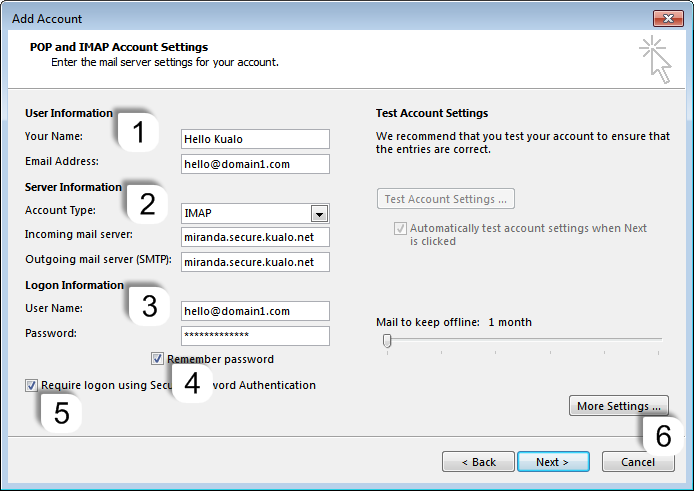Click the Your Name input field
The image size is (694, 491).
click(x=255, y=139)
